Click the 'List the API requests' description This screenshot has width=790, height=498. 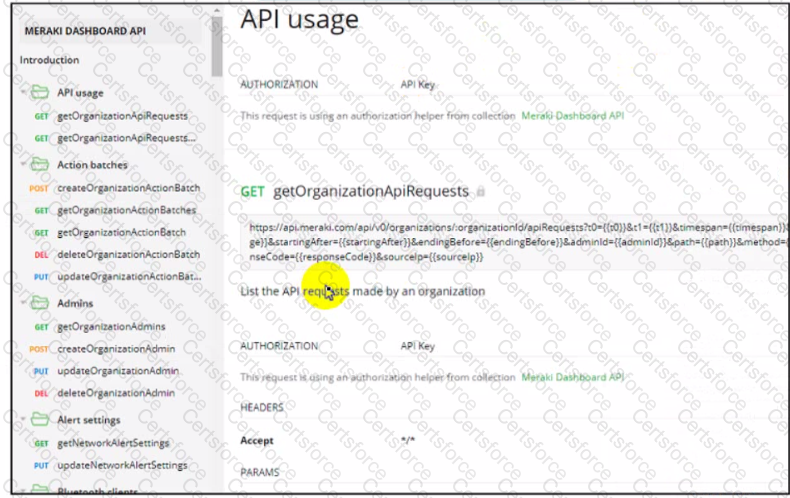click(363, 291)
